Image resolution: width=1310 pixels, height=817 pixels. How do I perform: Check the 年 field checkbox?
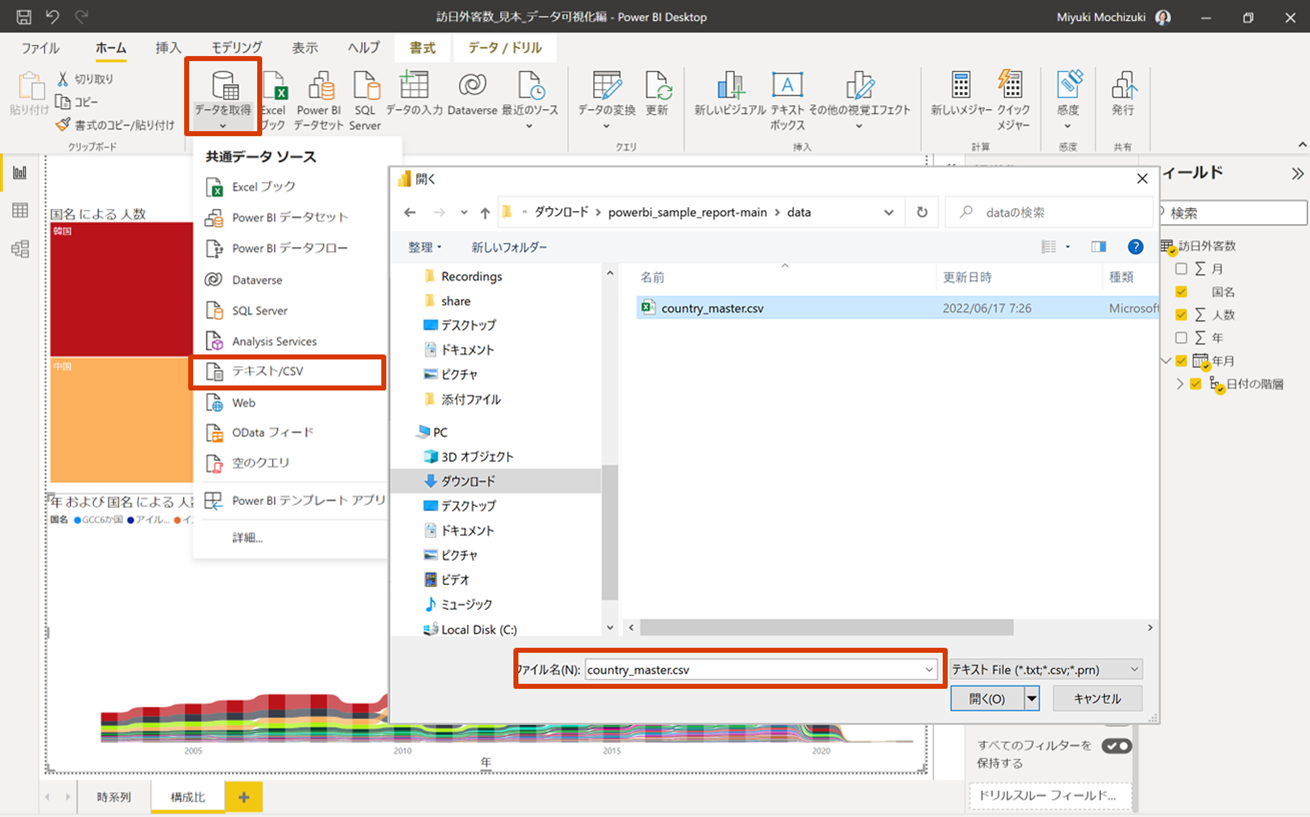pyautogui.click(x=1181, y=338)
